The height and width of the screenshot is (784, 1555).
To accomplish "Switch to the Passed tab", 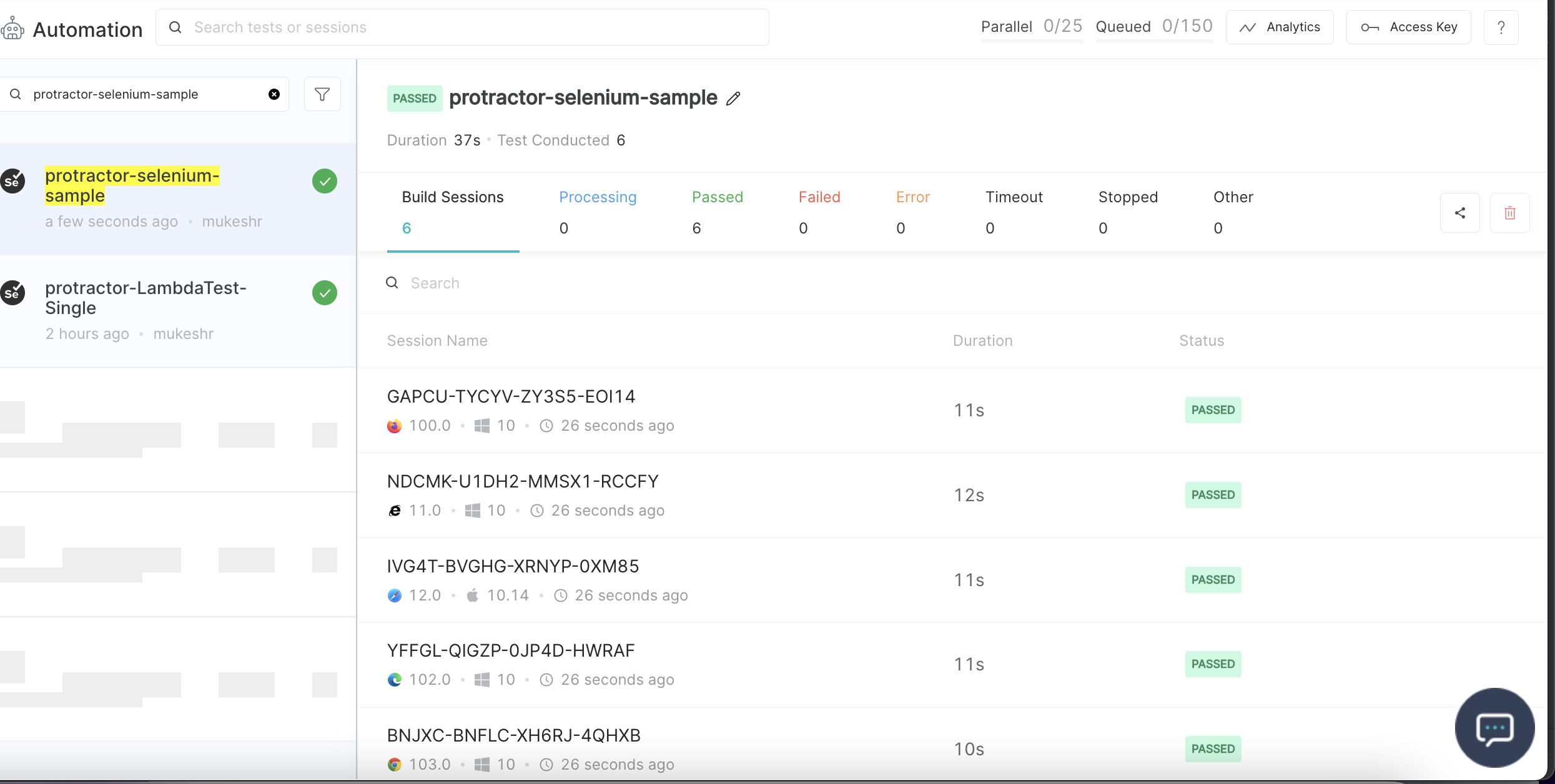I will point(717,212).
